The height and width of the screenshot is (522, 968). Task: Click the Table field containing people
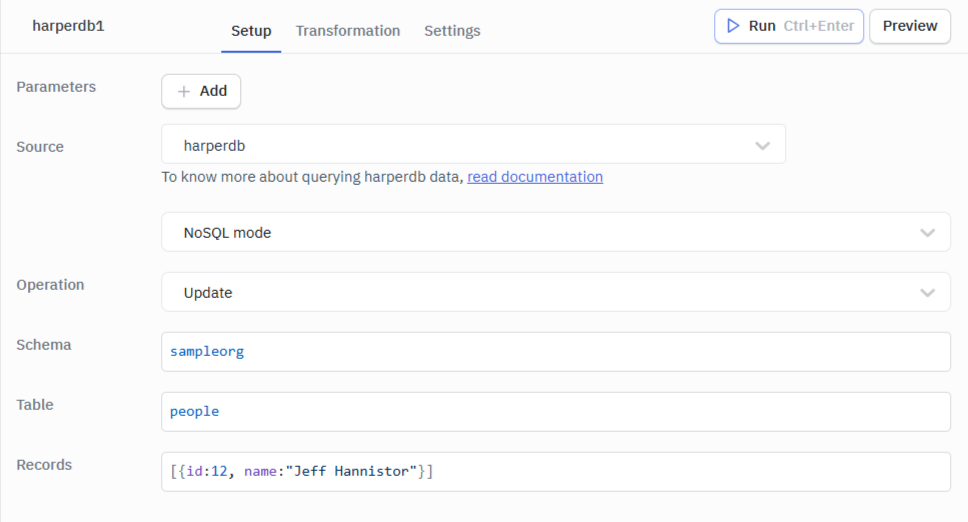point(556,412)
